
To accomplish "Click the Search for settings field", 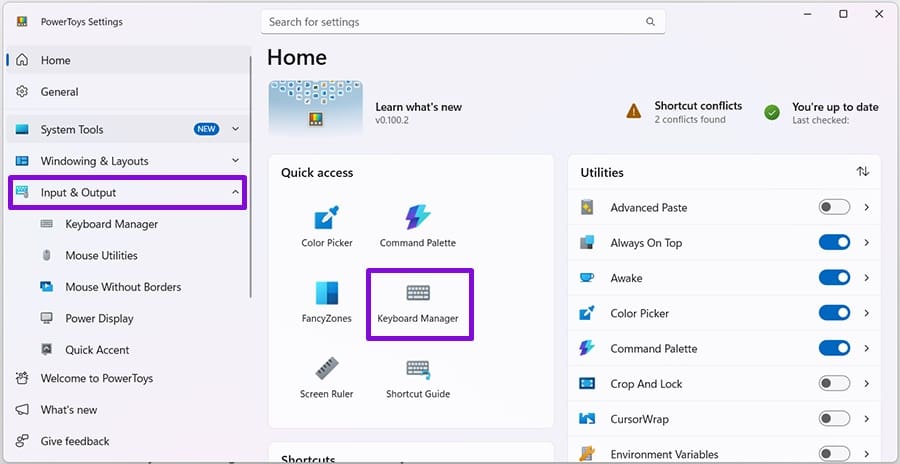I will pyautogui.click(x=463, y=22).
